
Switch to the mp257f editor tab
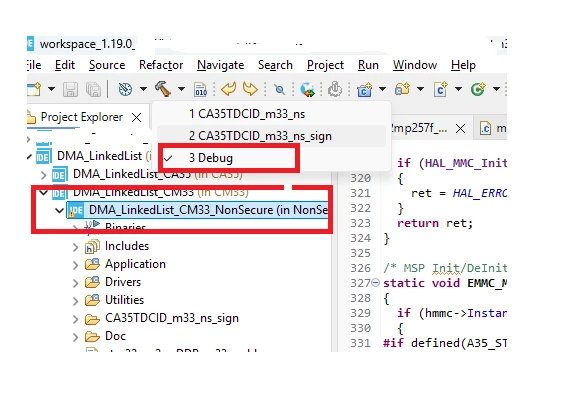click(x=420, y=128)
